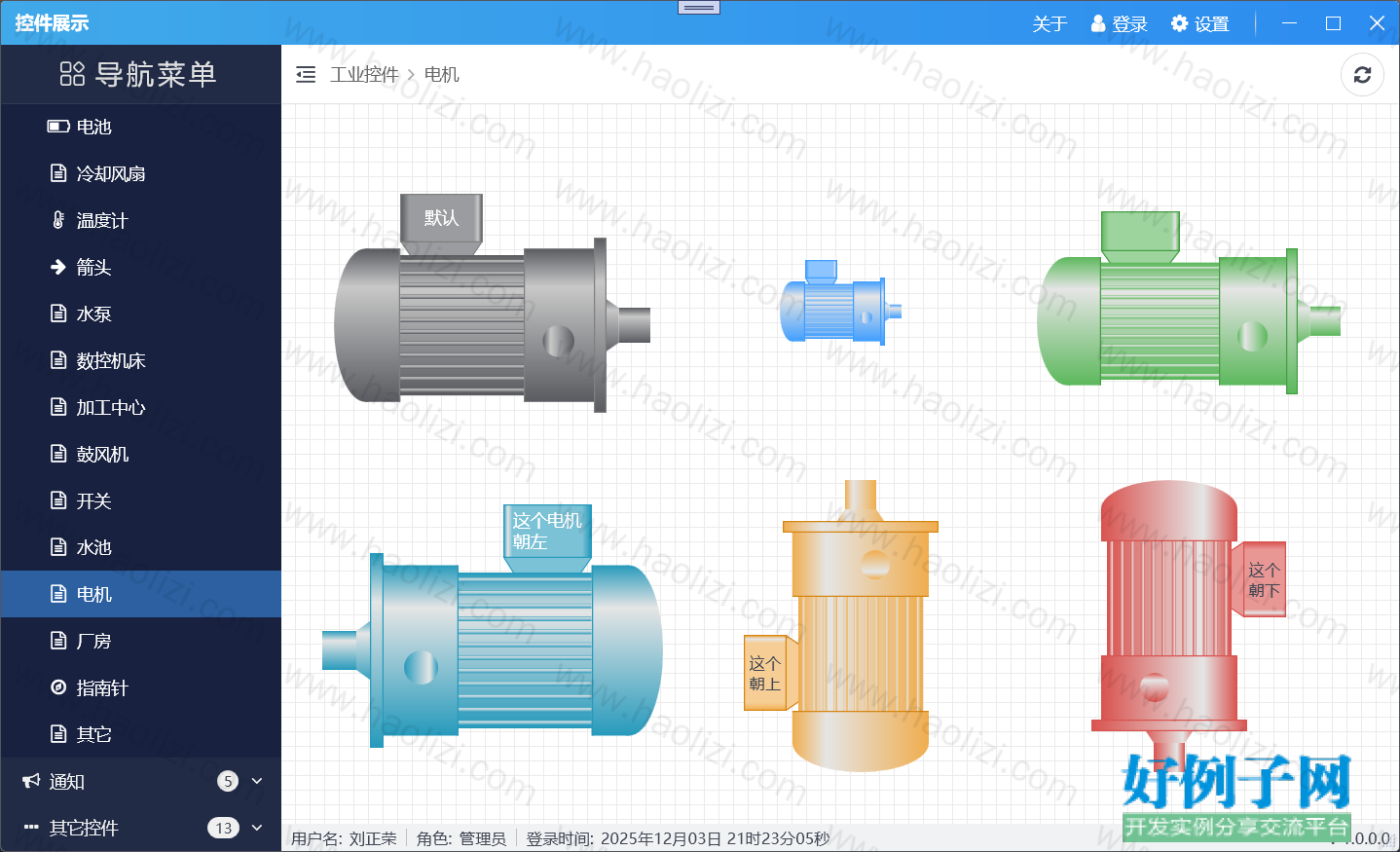The image size is (1400, 852).
Task: Open the 关于 link in title bar
Action: click(1050, 23)
